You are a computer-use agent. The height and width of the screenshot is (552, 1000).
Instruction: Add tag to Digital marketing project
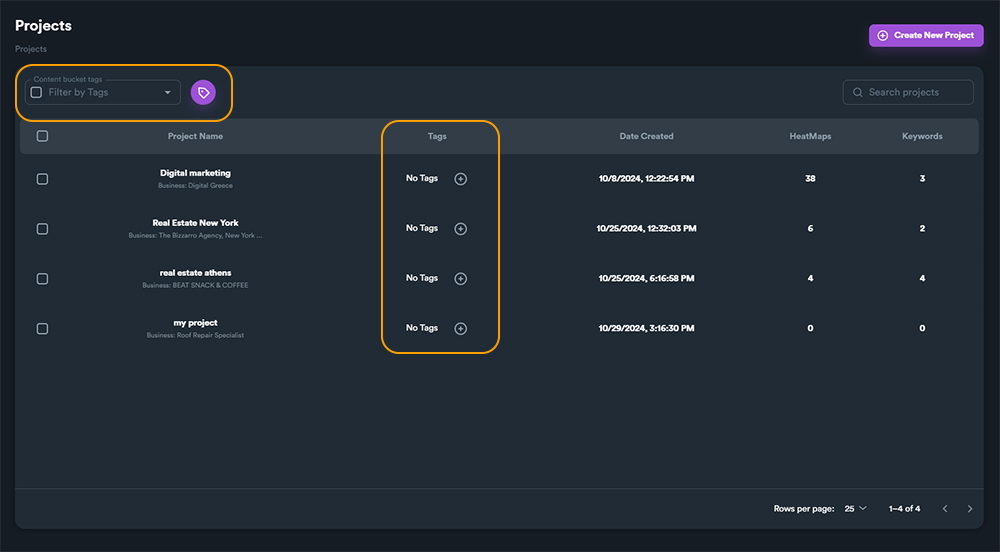460,179
